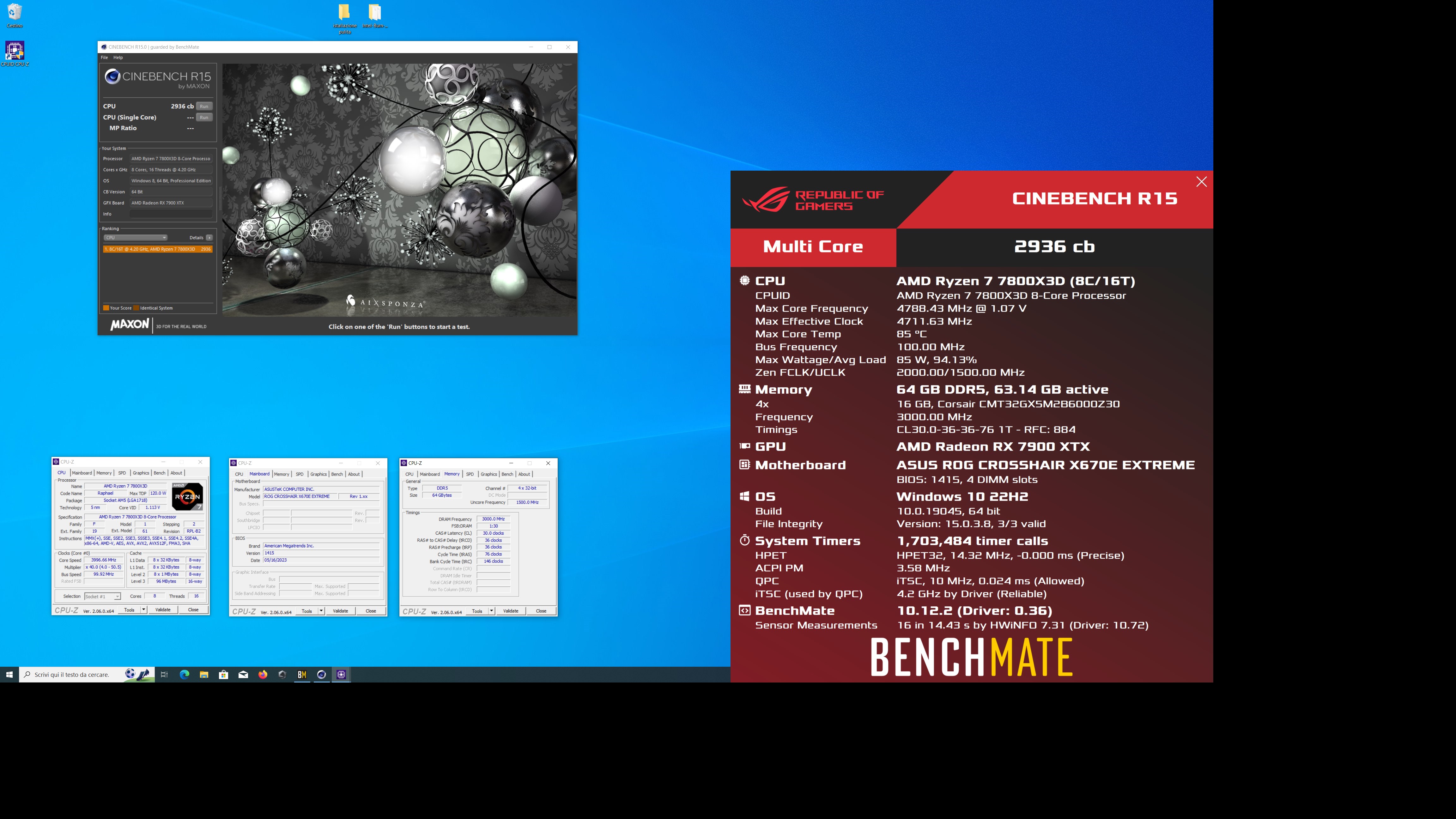Expand ranking Details in Cinebench
Viewport: 1456px width, 819px height.
(x=209, y=237)
